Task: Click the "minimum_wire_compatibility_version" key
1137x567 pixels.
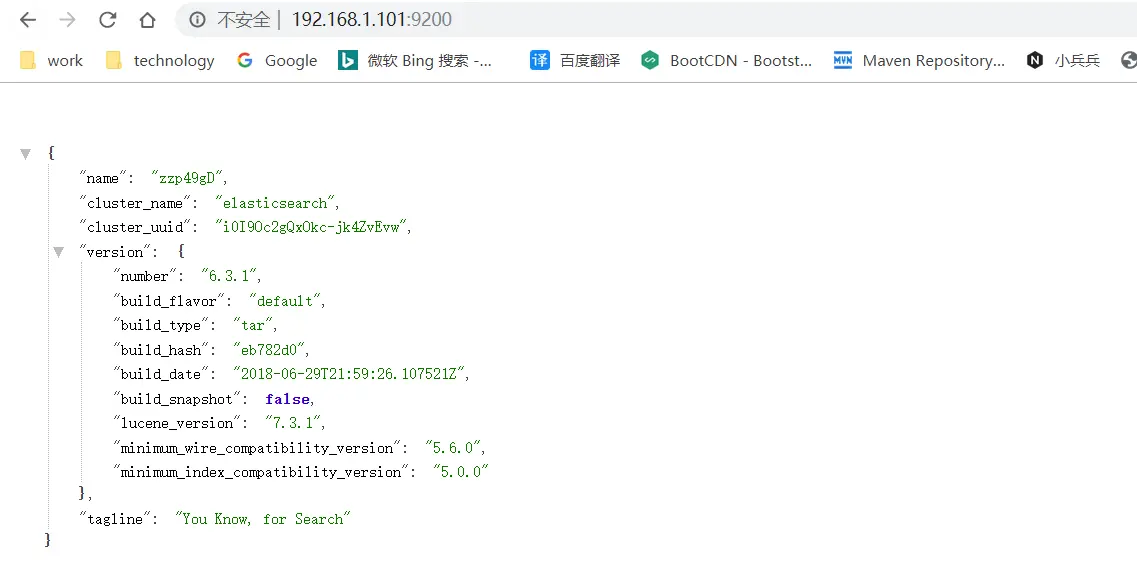Action: point(259,448)
